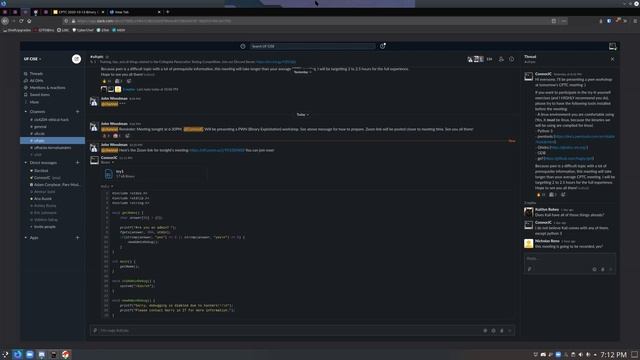Open channel details info icon
The width and height of the screenshot is (640, 360).
click(x=511, y=59)
